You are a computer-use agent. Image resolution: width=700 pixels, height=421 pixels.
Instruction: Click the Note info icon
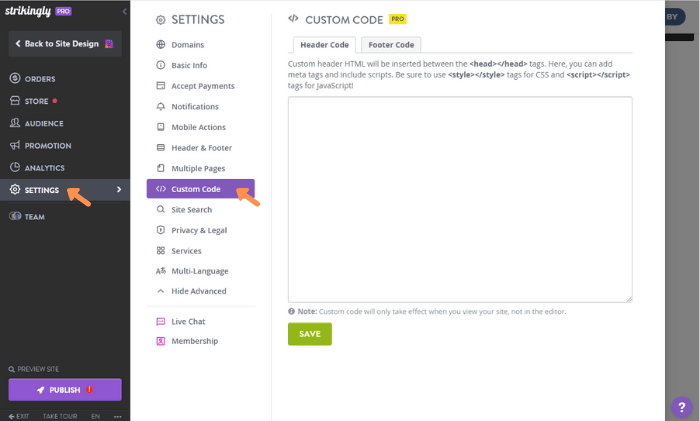click(291, 311)
